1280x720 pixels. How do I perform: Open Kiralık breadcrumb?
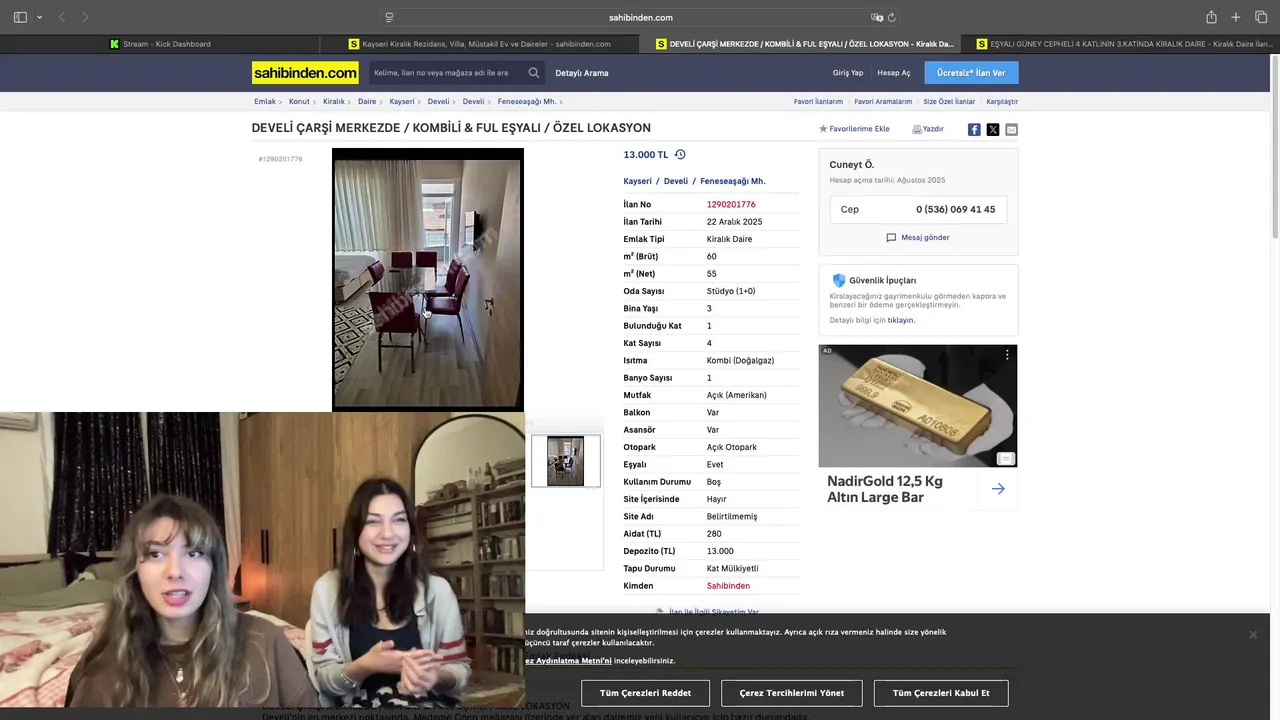point(333,101)
